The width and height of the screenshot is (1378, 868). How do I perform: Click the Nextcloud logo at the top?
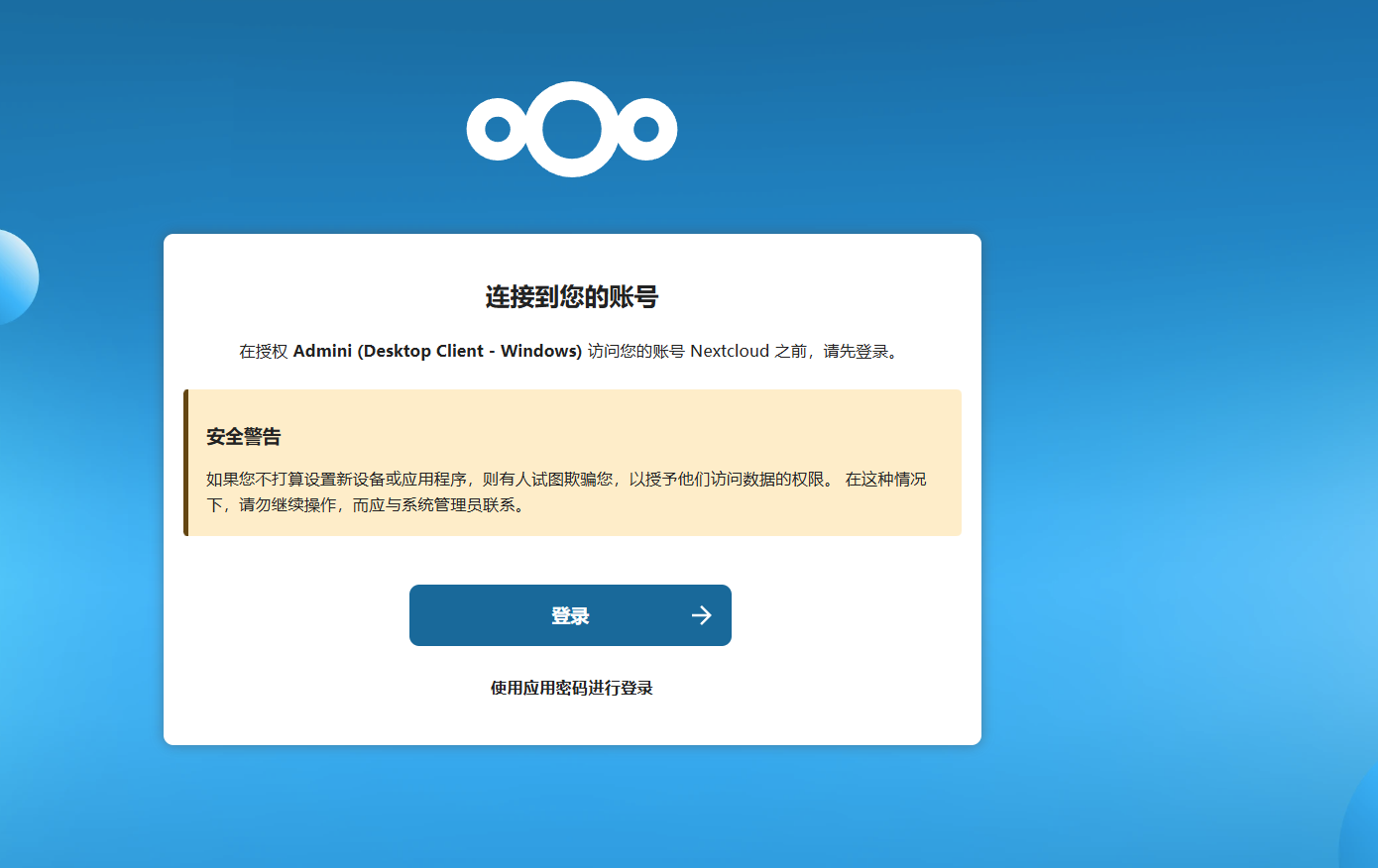[572, 129]
